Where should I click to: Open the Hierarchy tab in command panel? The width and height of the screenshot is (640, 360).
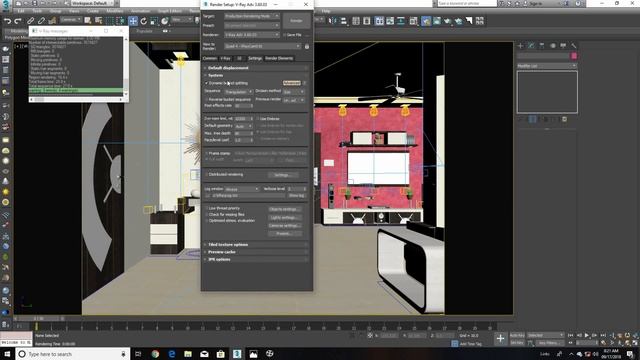coord(542,46)
